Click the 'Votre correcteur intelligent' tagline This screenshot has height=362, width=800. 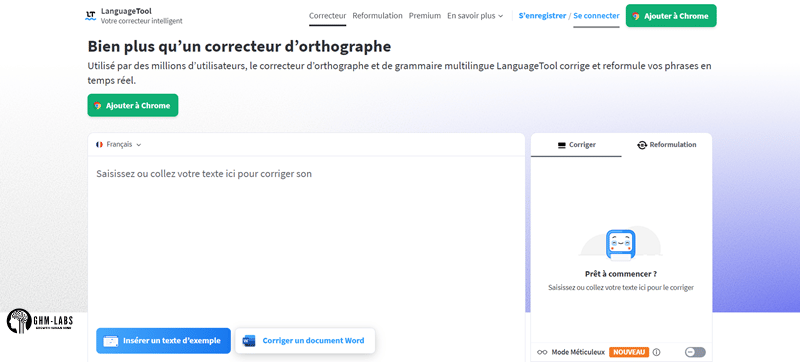pos(141,21)
